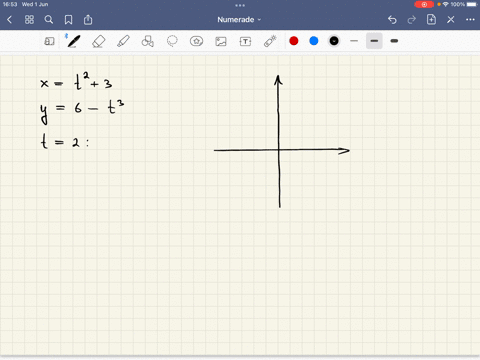This screenshot has width=480, height=360.
Task: Select the thinnest stroke width
Action: pyautogui.click(x=354, y=41)
